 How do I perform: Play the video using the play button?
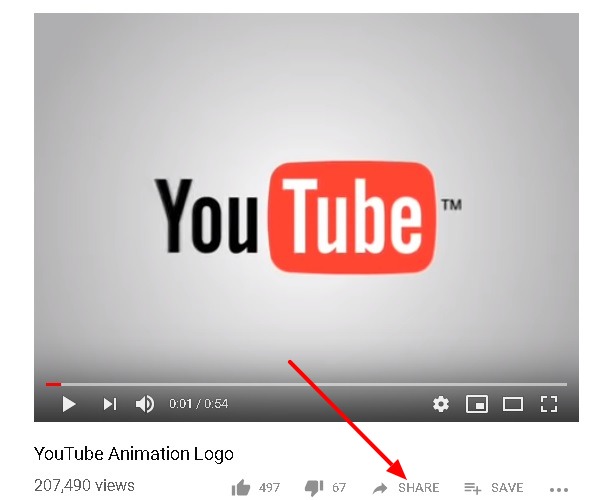tap(68, 404)
